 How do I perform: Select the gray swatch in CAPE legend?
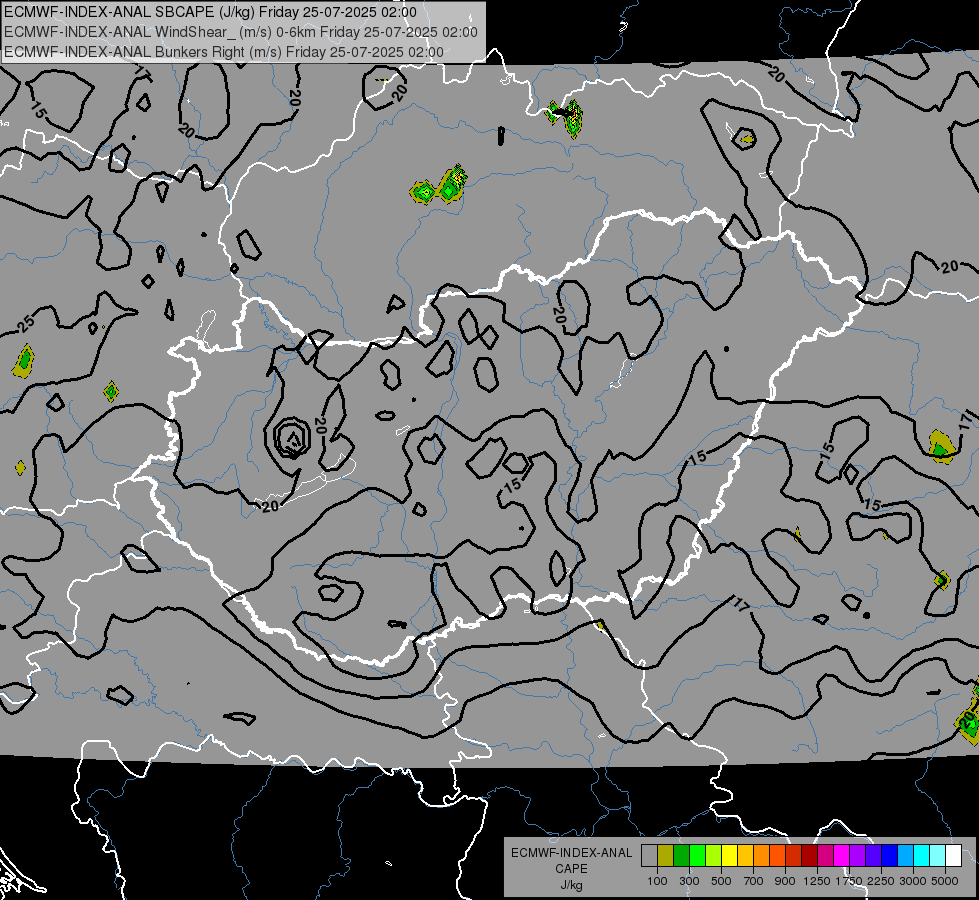coord(649,856)
